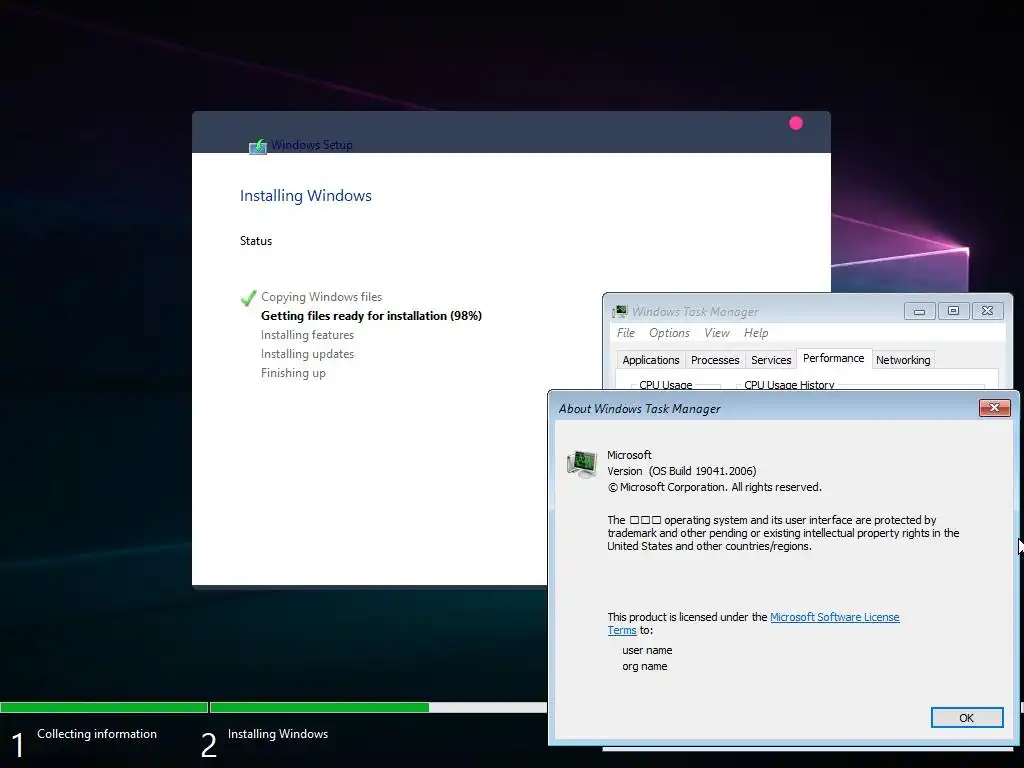The image size is (1024, 768).
Task: Switch to the Processes tab
Action: coord(714,360)
